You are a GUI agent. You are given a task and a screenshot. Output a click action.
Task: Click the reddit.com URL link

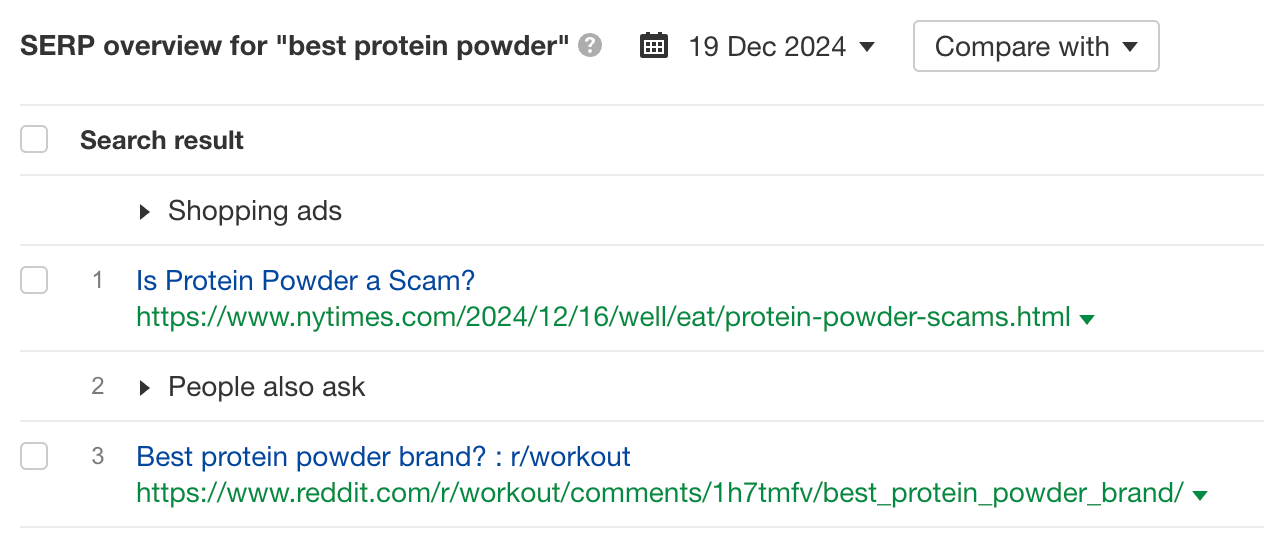(x=660, y=493)
